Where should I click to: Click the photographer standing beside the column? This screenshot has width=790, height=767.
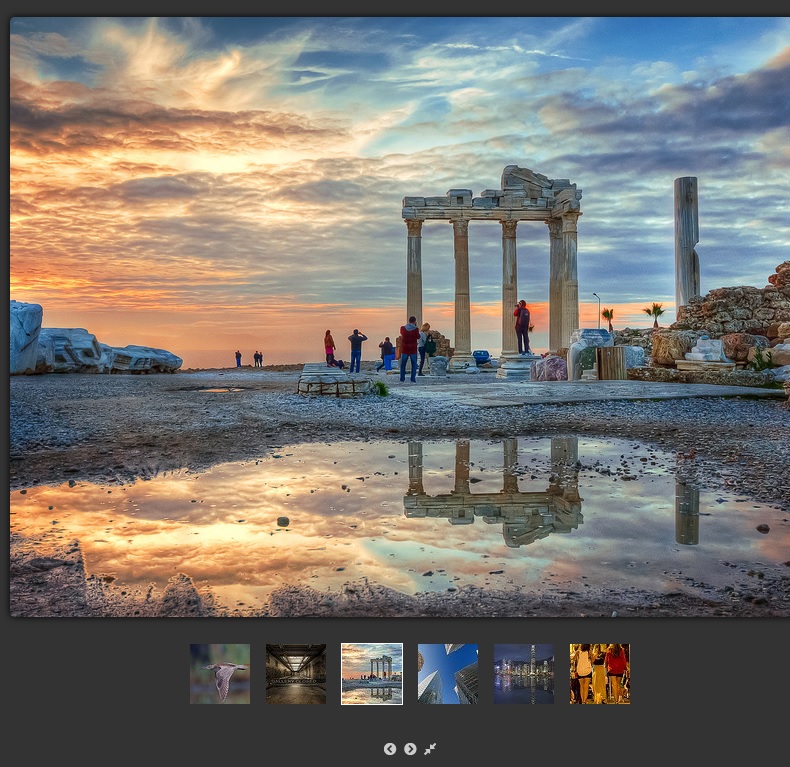coord(522,326)
